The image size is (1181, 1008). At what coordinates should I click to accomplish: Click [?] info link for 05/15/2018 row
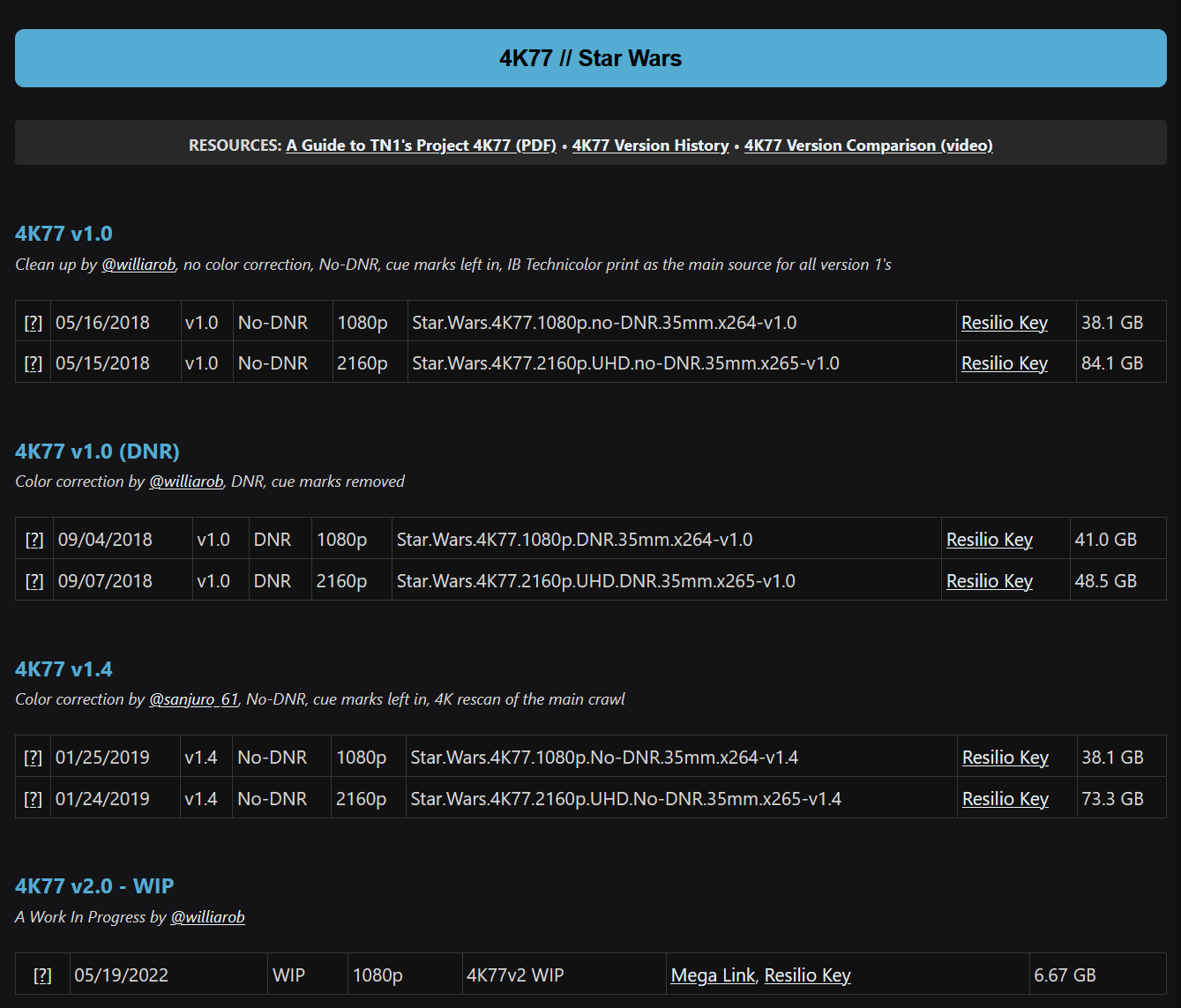click(x=34, y=363)
